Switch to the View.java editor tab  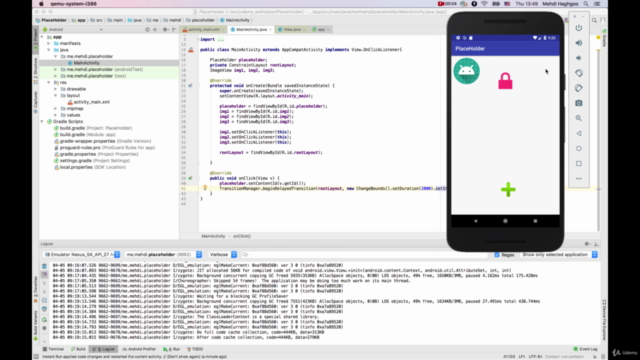[x=291, y=29]
